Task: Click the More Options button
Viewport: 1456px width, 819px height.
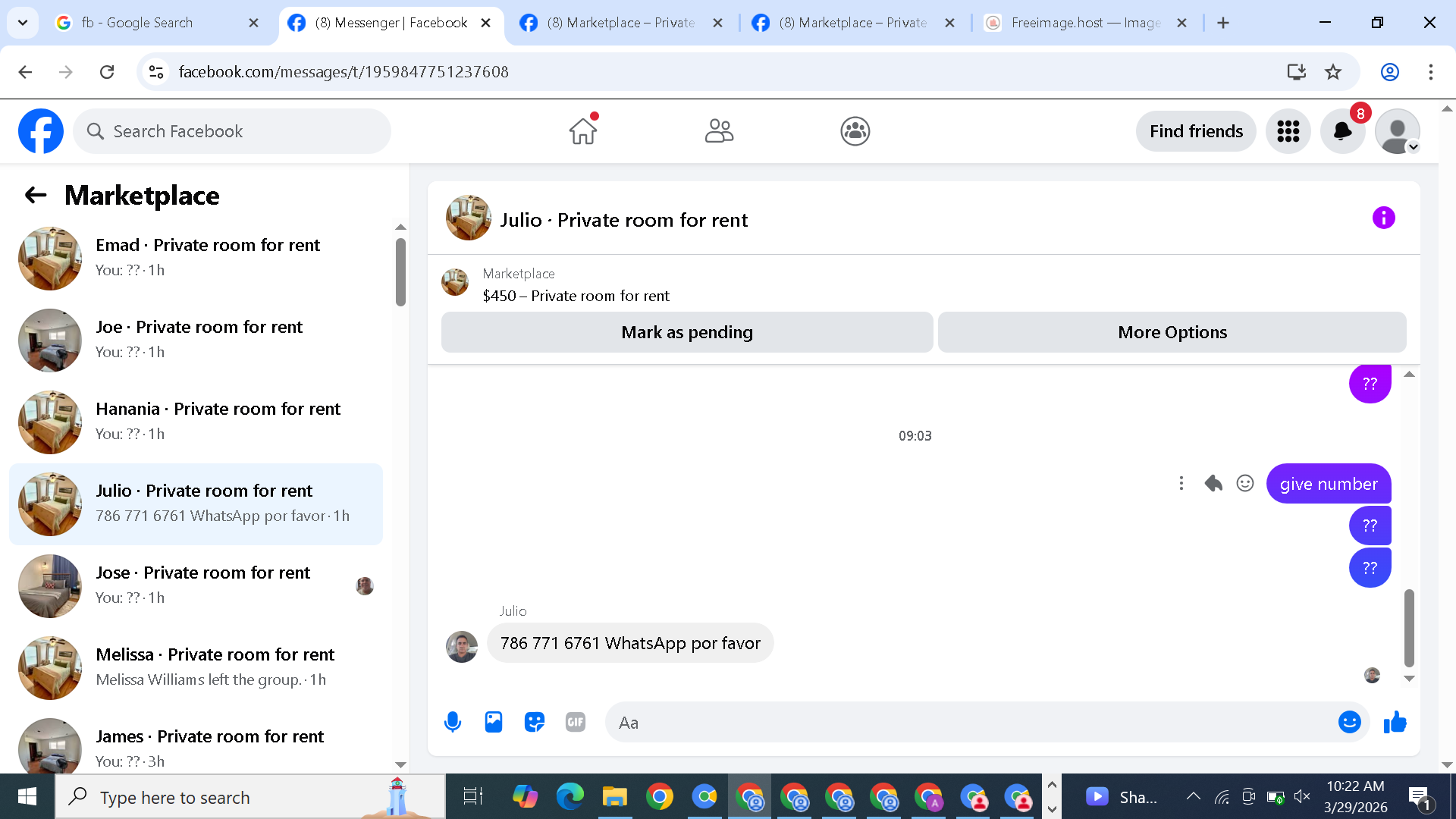Action: click(x=1172, y=332)
